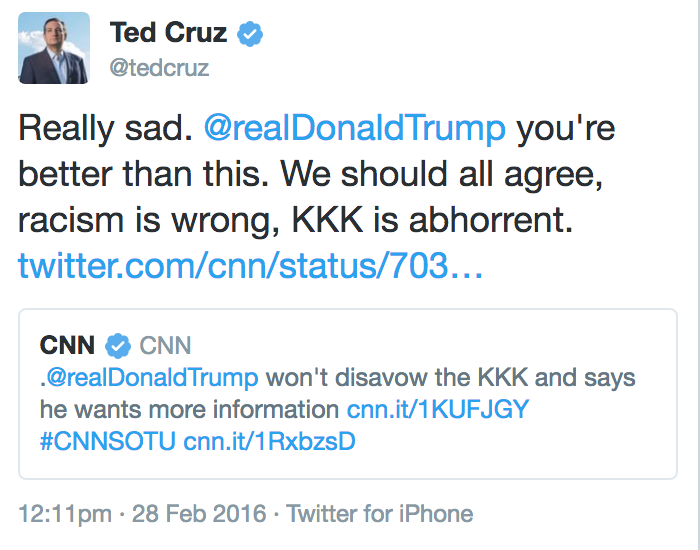Viewport: 700px width, 550px height.
Task: Click the gray CNN handle text
Action: (165, 345)
